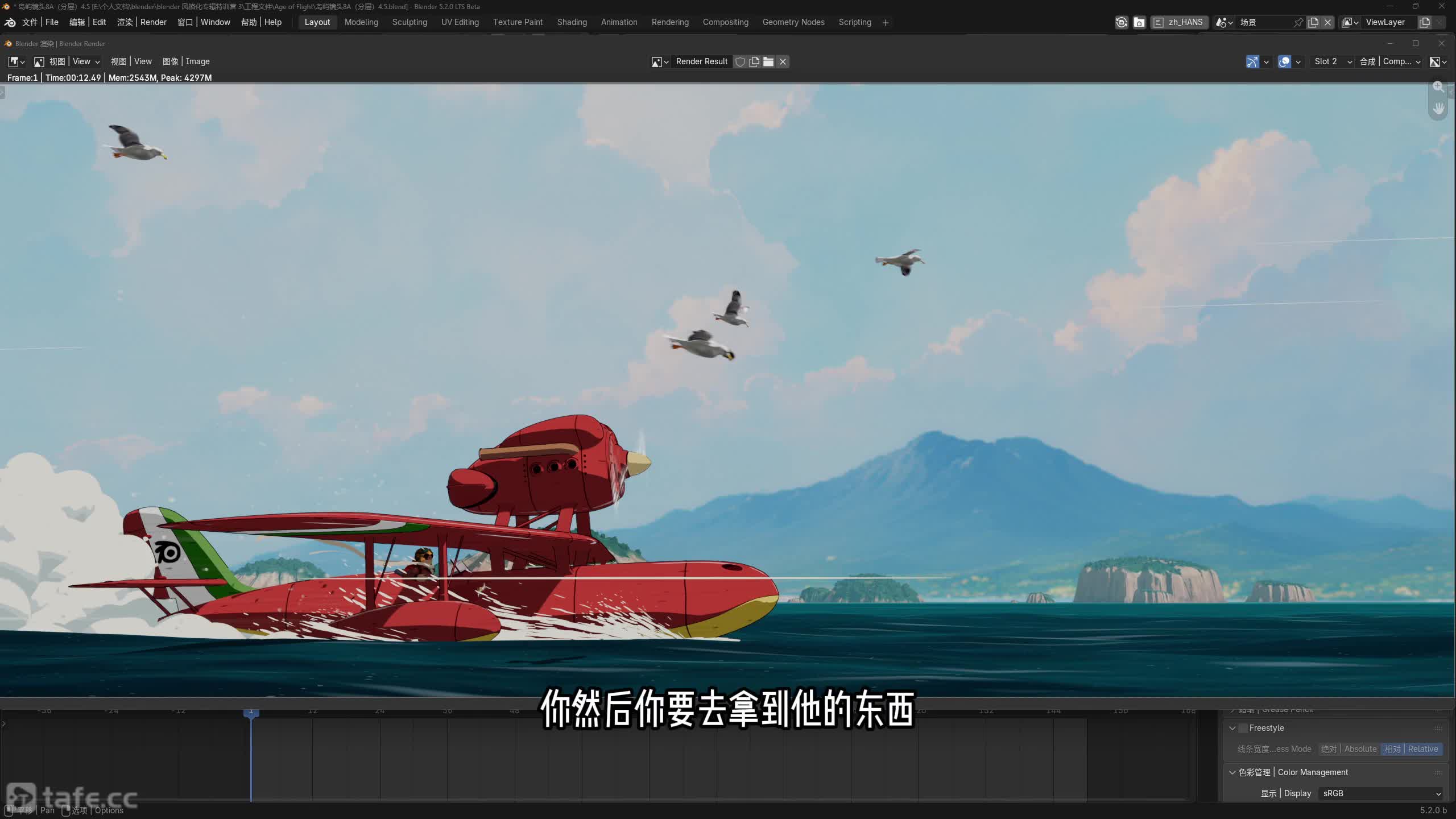Open the 图像 | Image menu
1456x819 pixels.
[186, 61]
